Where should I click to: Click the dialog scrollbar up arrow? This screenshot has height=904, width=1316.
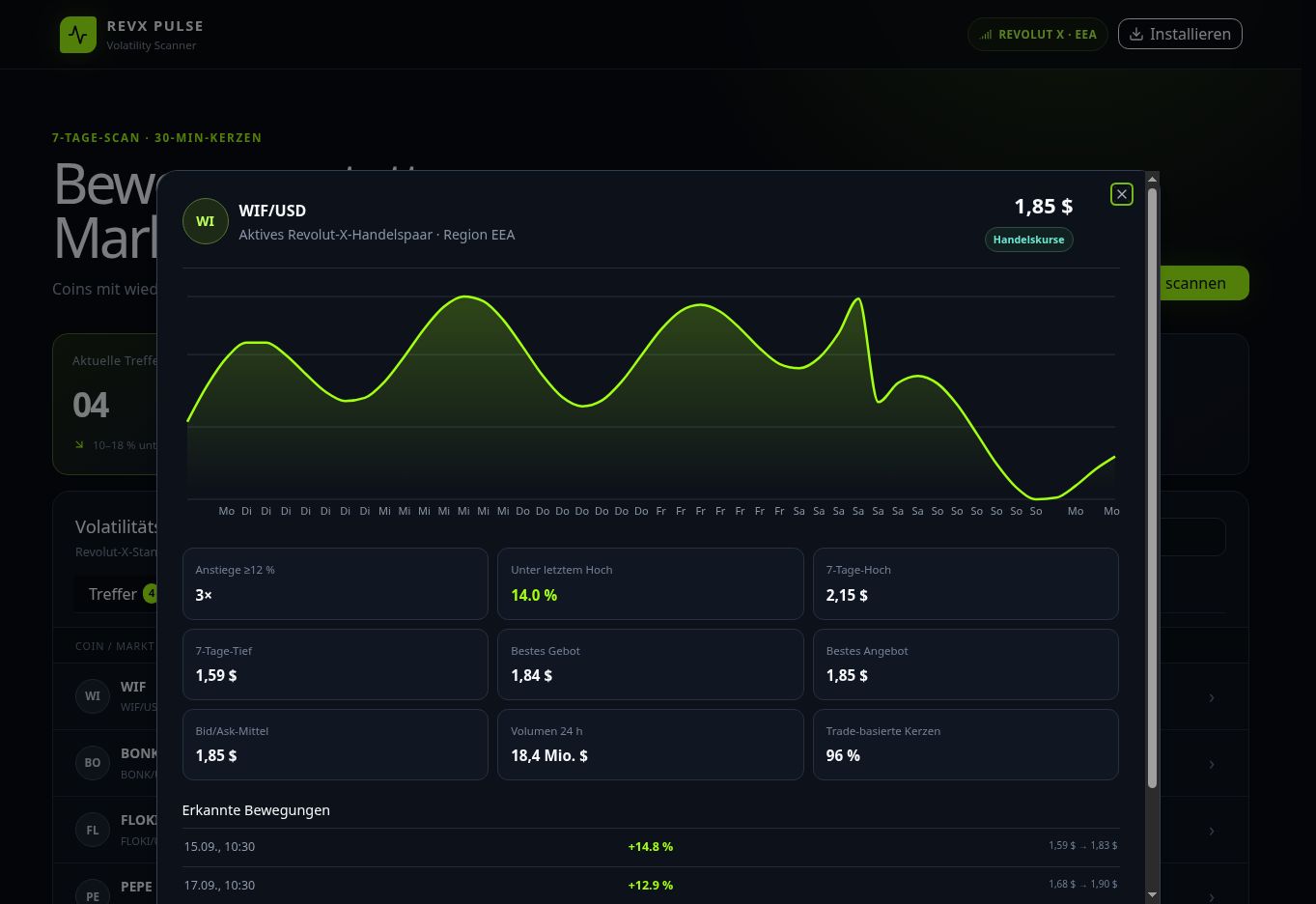coord(1152,179)
